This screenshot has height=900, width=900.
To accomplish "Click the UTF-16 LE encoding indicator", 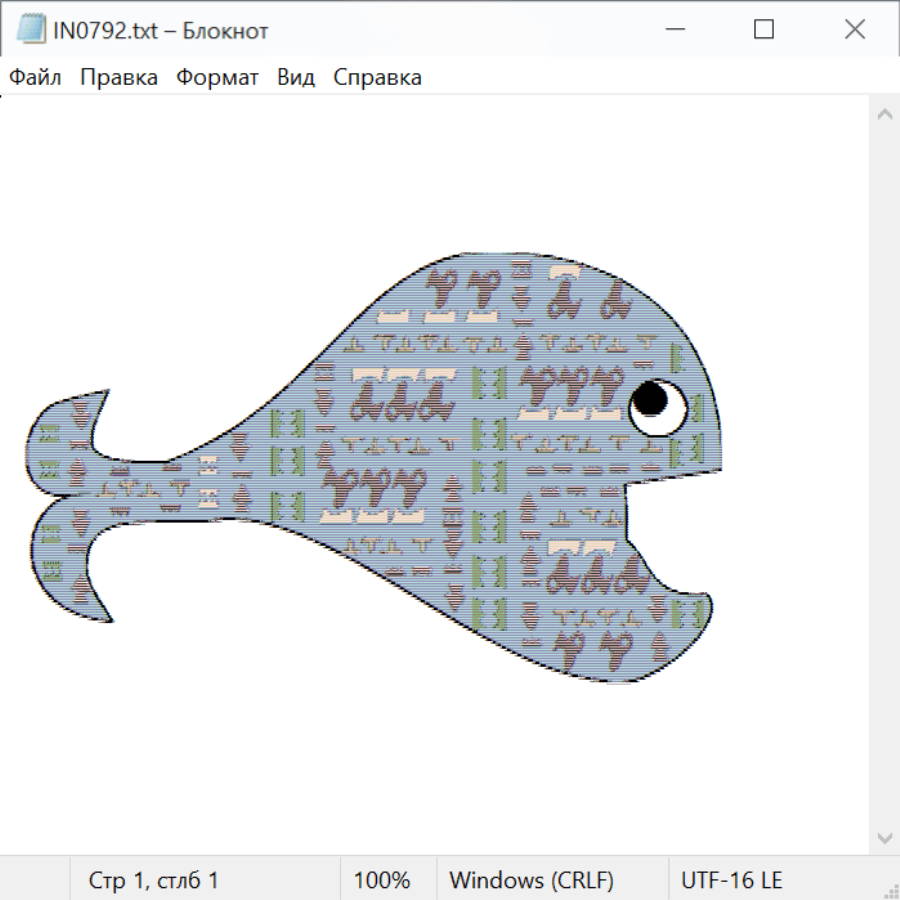I will coord(731,881).
